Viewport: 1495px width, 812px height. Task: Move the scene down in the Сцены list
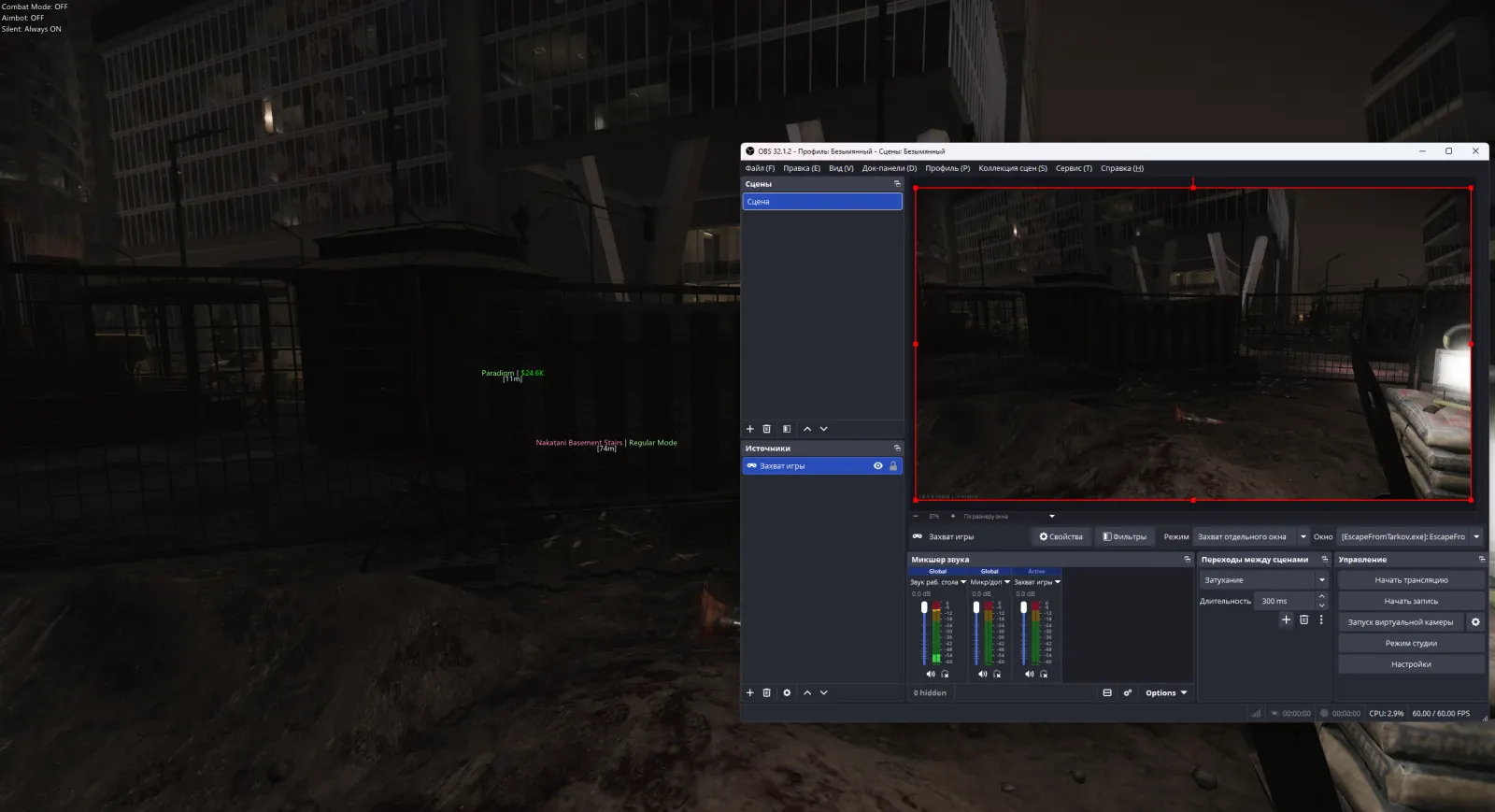823,429
